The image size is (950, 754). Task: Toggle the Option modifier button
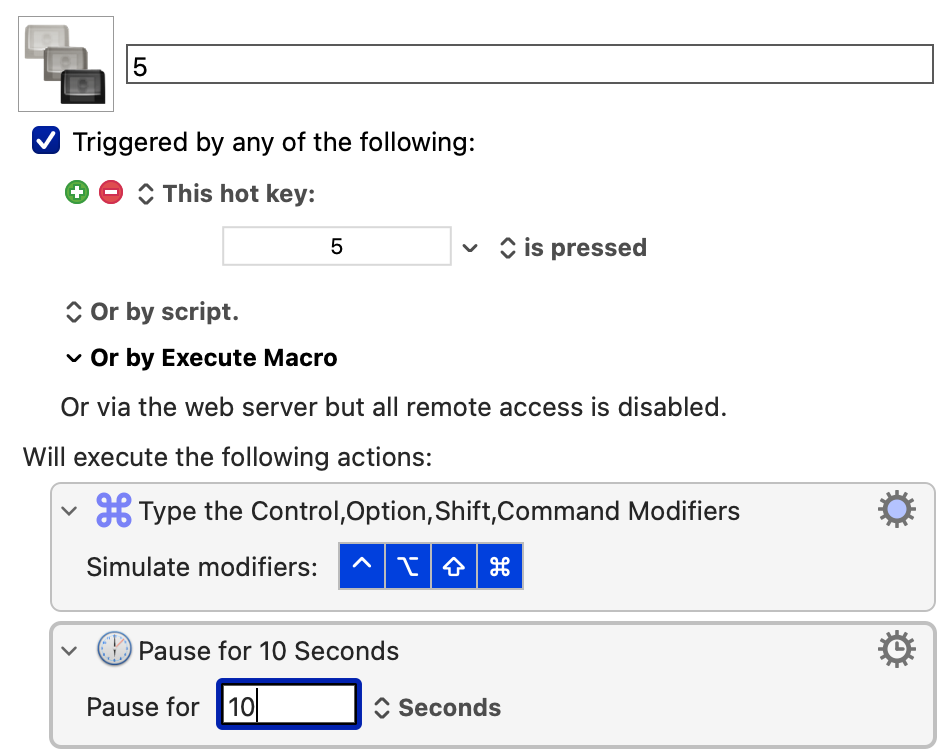point(408,566)
